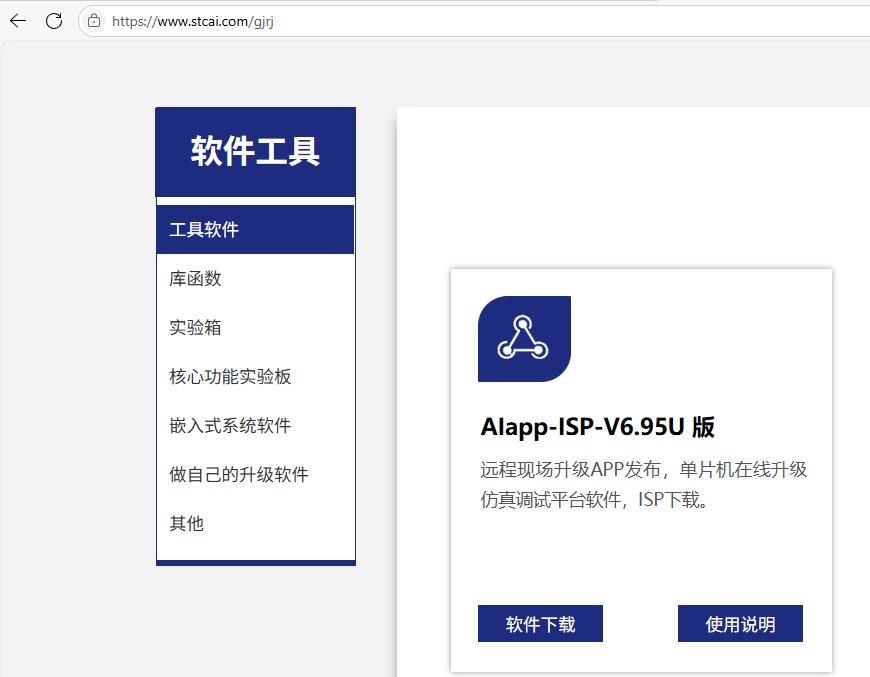Go back with the browser back arrow
The width and height of the screenshot is (870, 677).
(x=18, y=21)
